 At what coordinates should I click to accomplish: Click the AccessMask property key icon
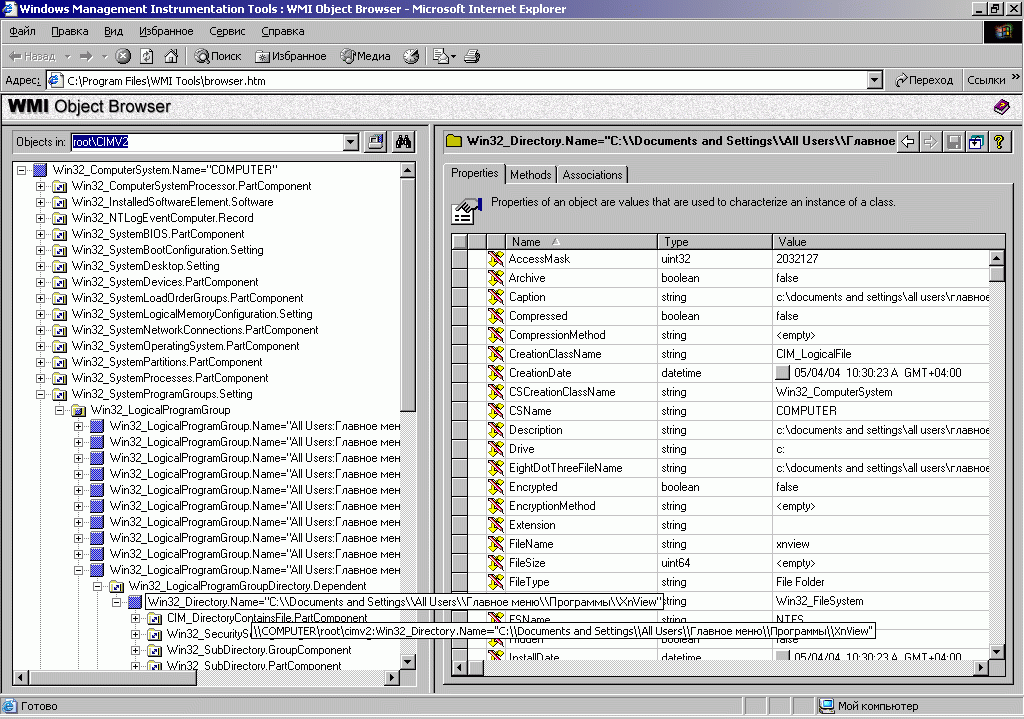496,259
